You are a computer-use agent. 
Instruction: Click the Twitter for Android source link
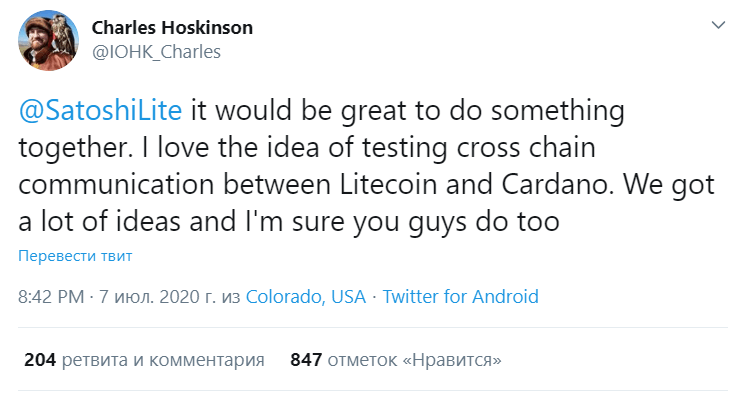click(461, 296)
